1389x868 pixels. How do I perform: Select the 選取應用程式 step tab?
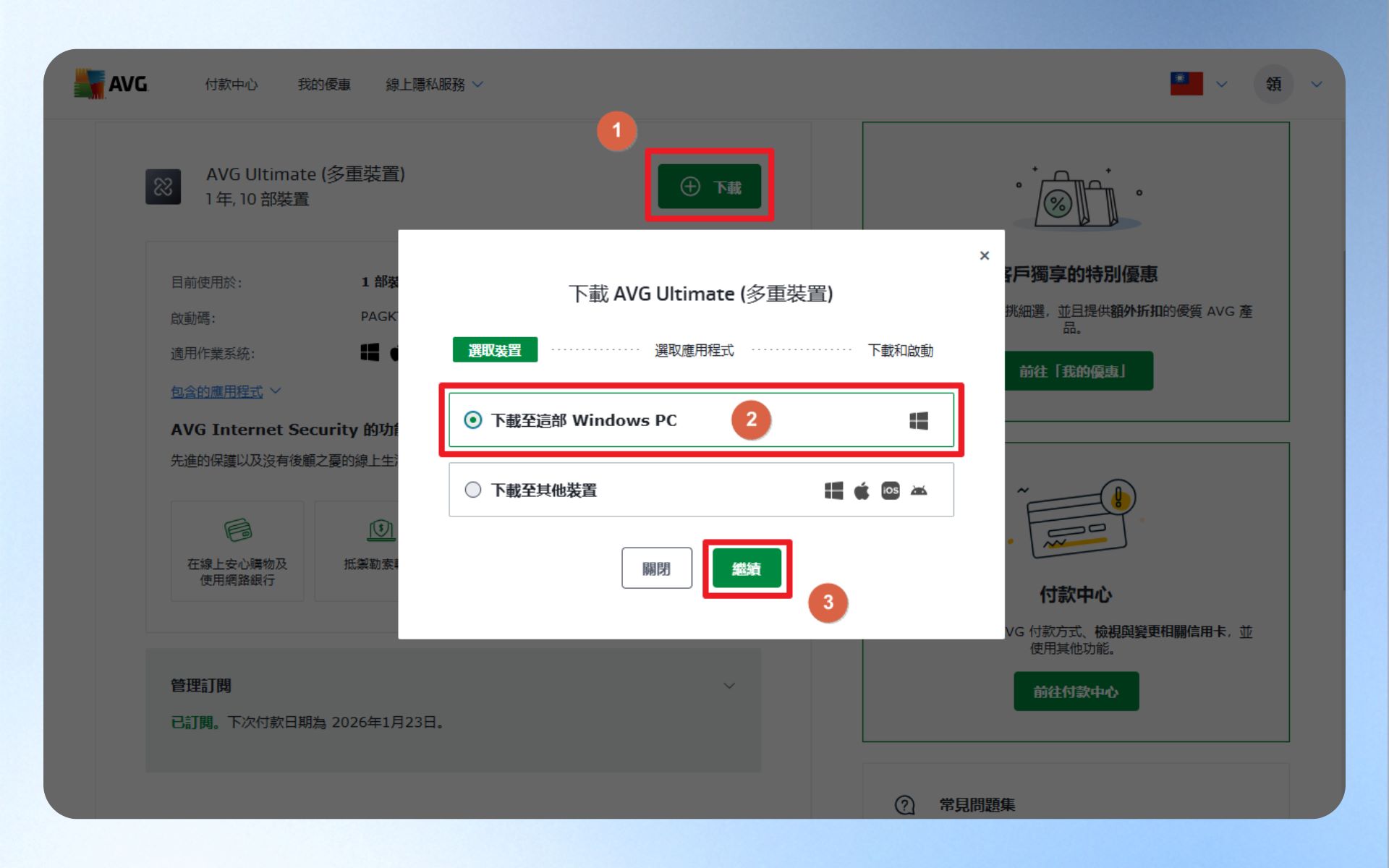click(x=694, y=350)
